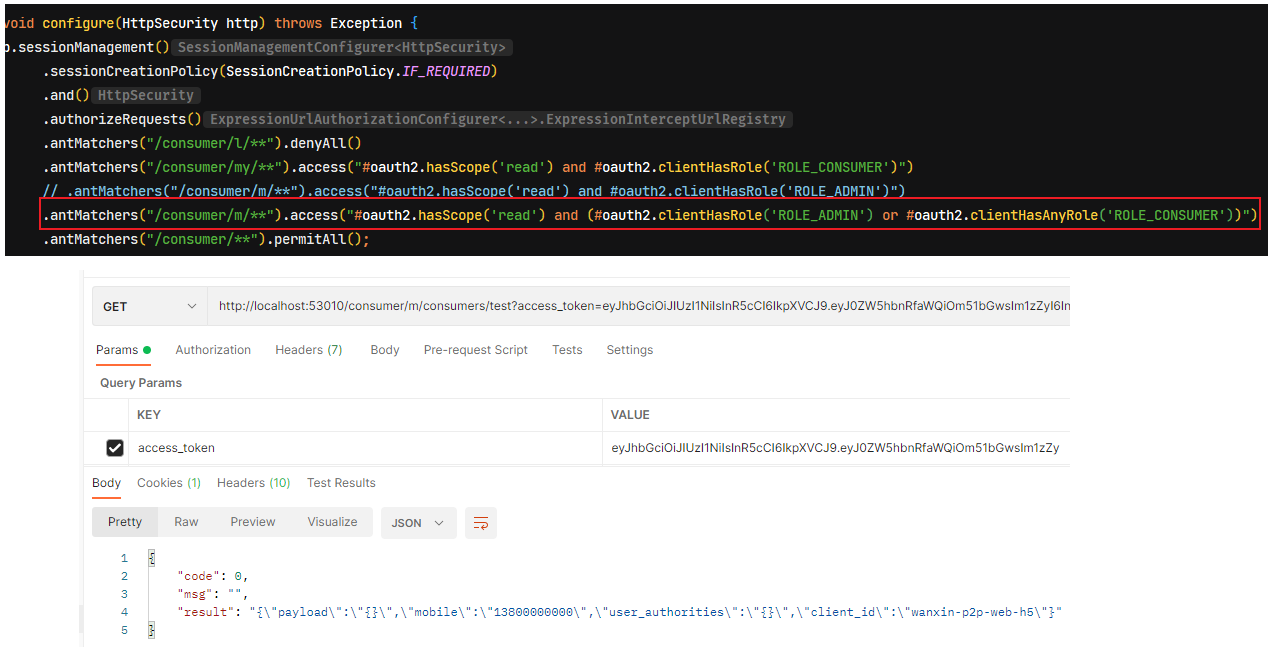Switch to the Tests tab
Screen dimensions: 1270x647
pyautogui.click(x=567, y=350)
